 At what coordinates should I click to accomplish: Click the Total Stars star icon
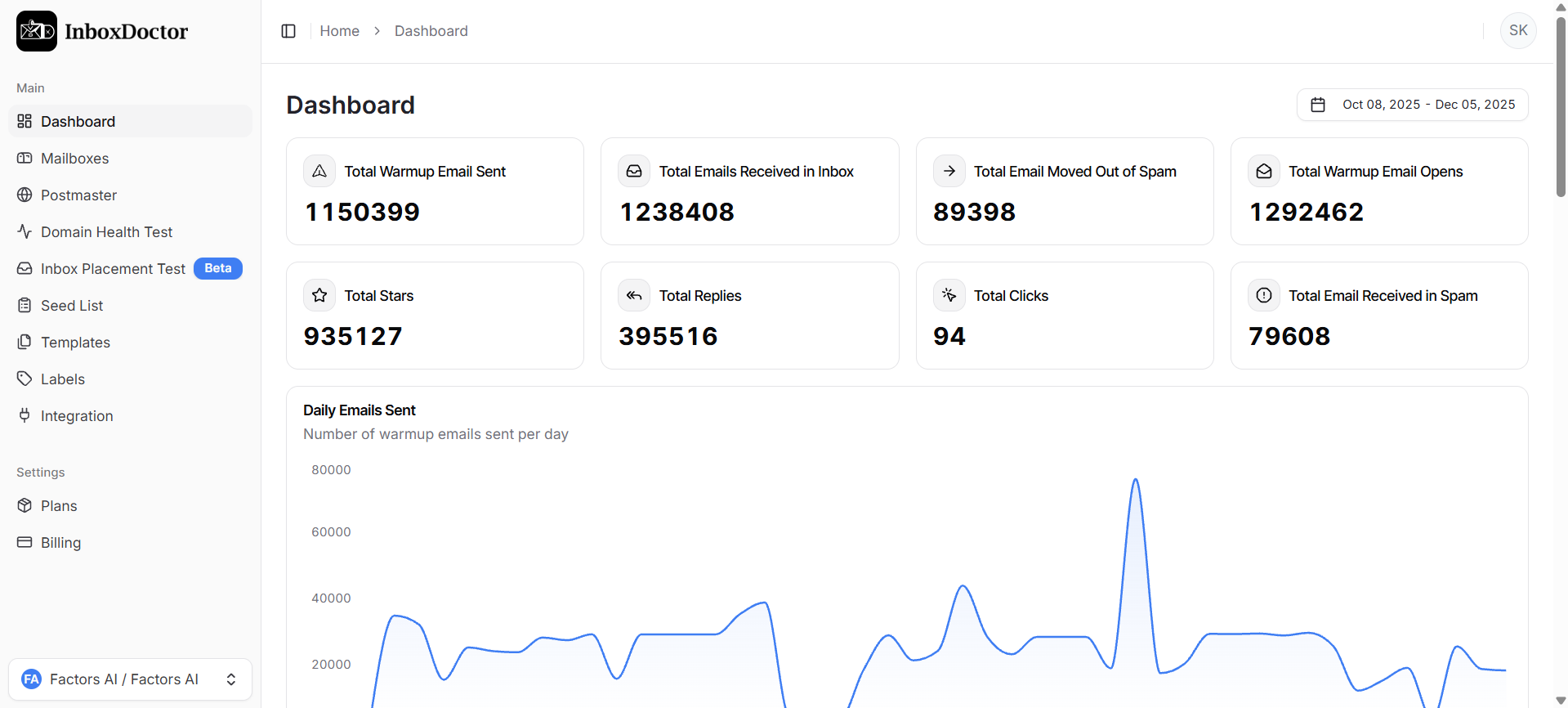319,295
